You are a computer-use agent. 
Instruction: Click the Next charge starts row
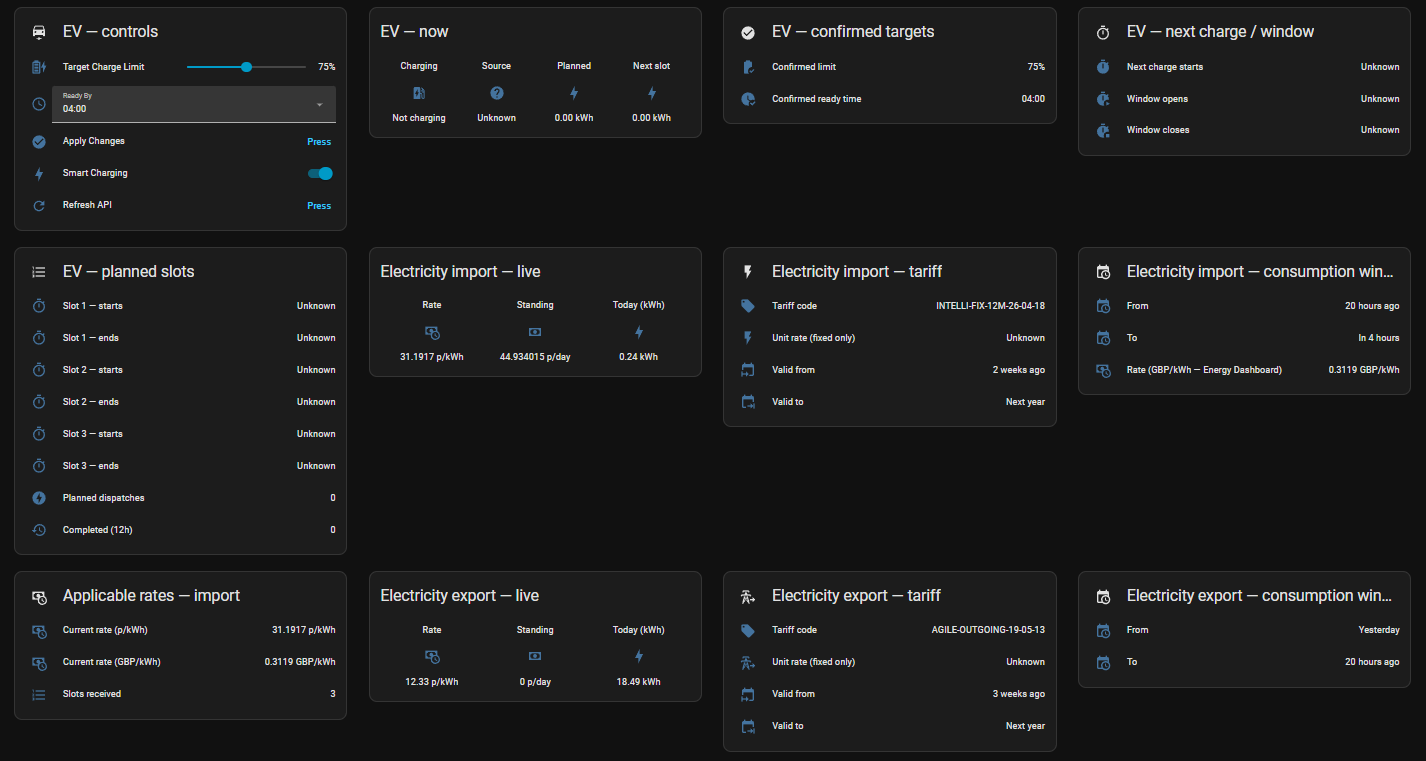(x=1246, y=67)
